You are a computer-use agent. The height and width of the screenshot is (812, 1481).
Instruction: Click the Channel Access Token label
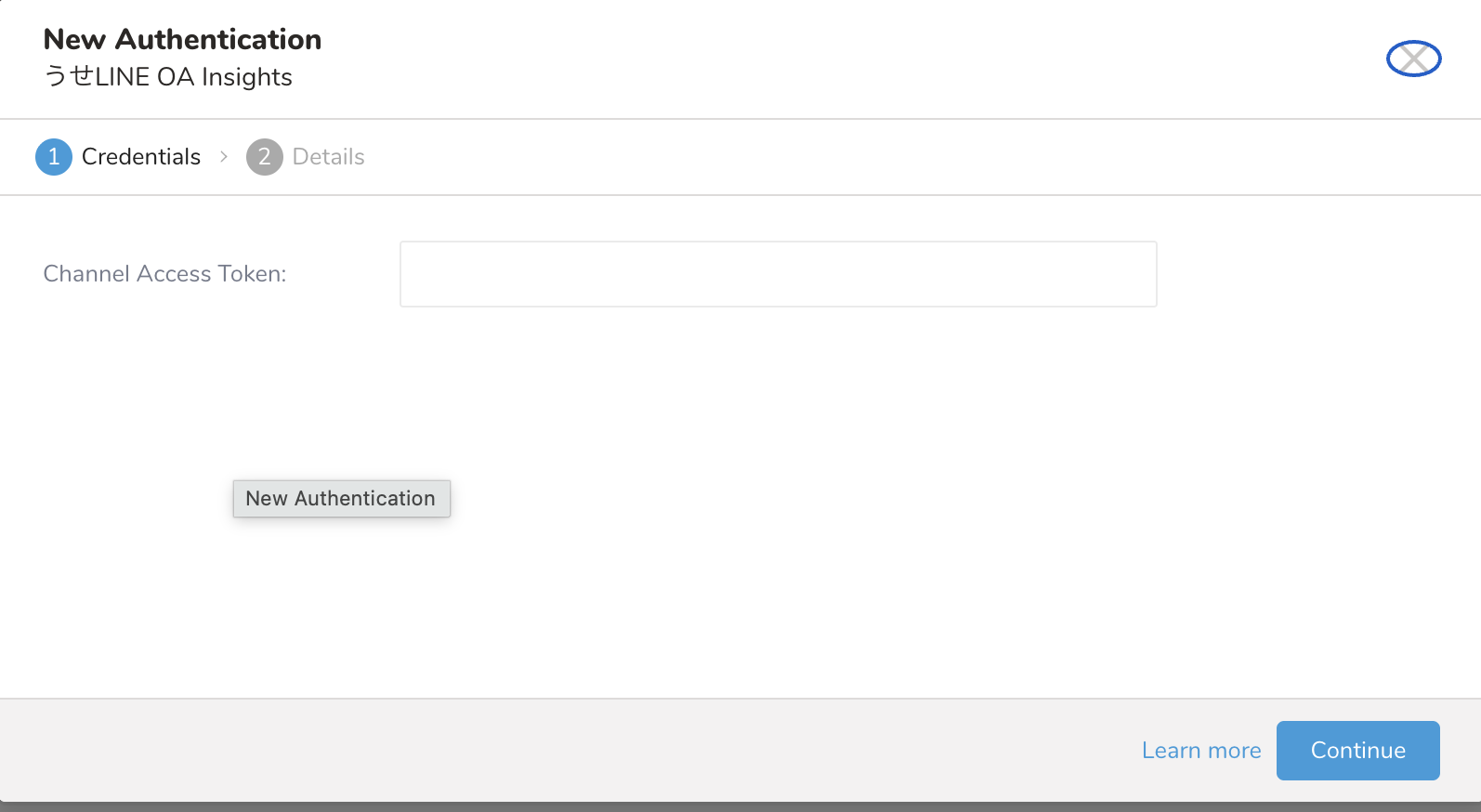coord(164,274)
